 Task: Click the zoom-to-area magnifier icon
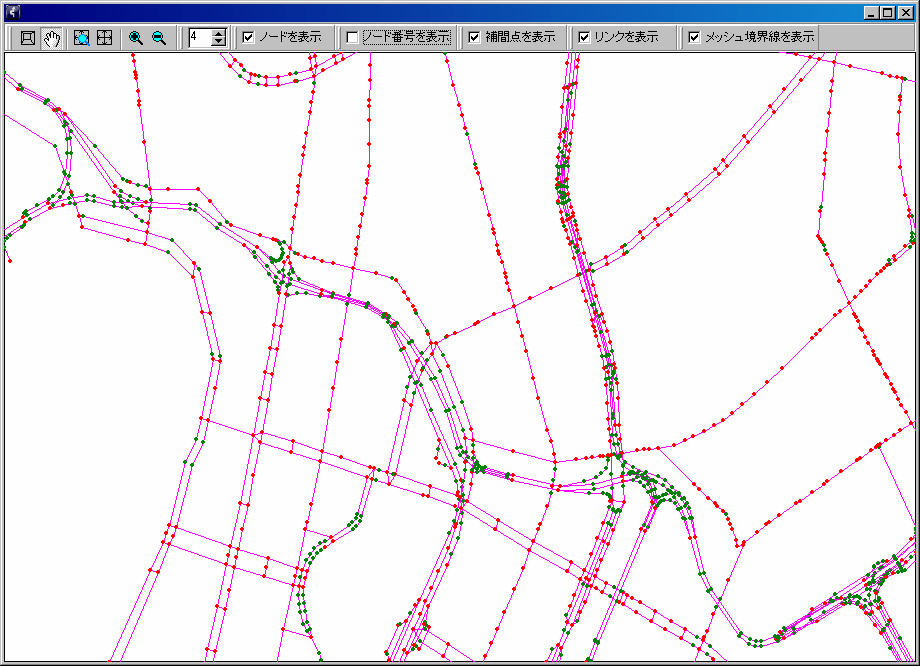82,37
